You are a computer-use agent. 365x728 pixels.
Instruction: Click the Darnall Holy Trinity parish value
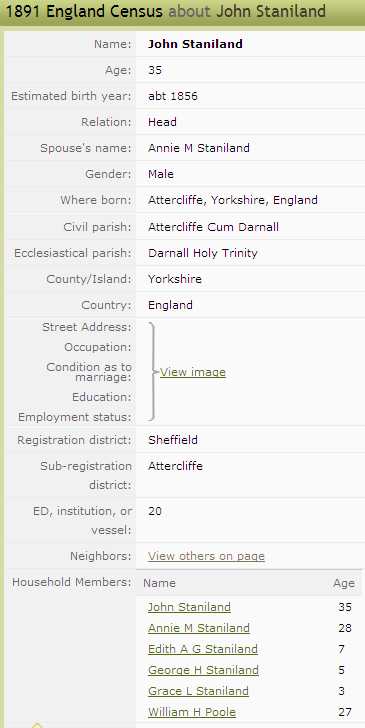[x=202, y=253]
